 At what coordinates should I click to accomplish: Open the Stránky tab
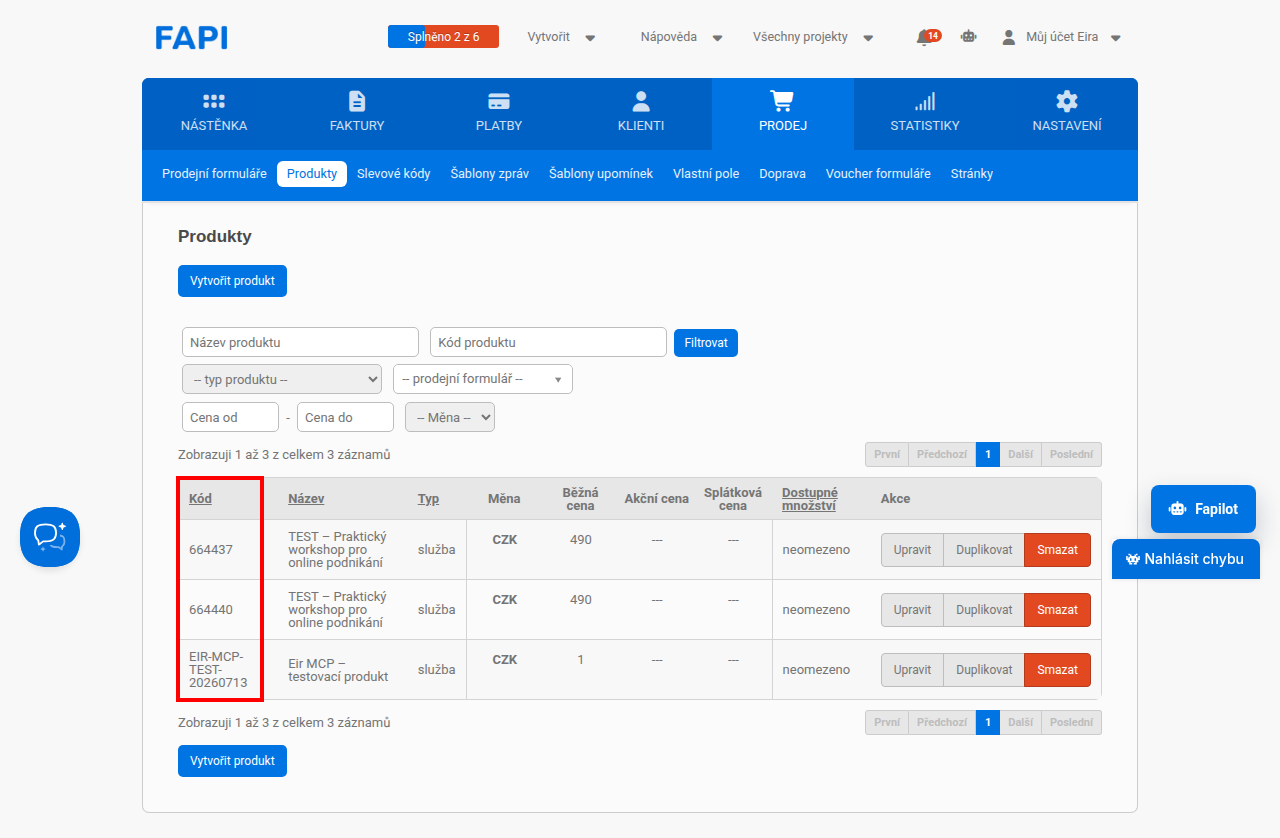[972, 174]
